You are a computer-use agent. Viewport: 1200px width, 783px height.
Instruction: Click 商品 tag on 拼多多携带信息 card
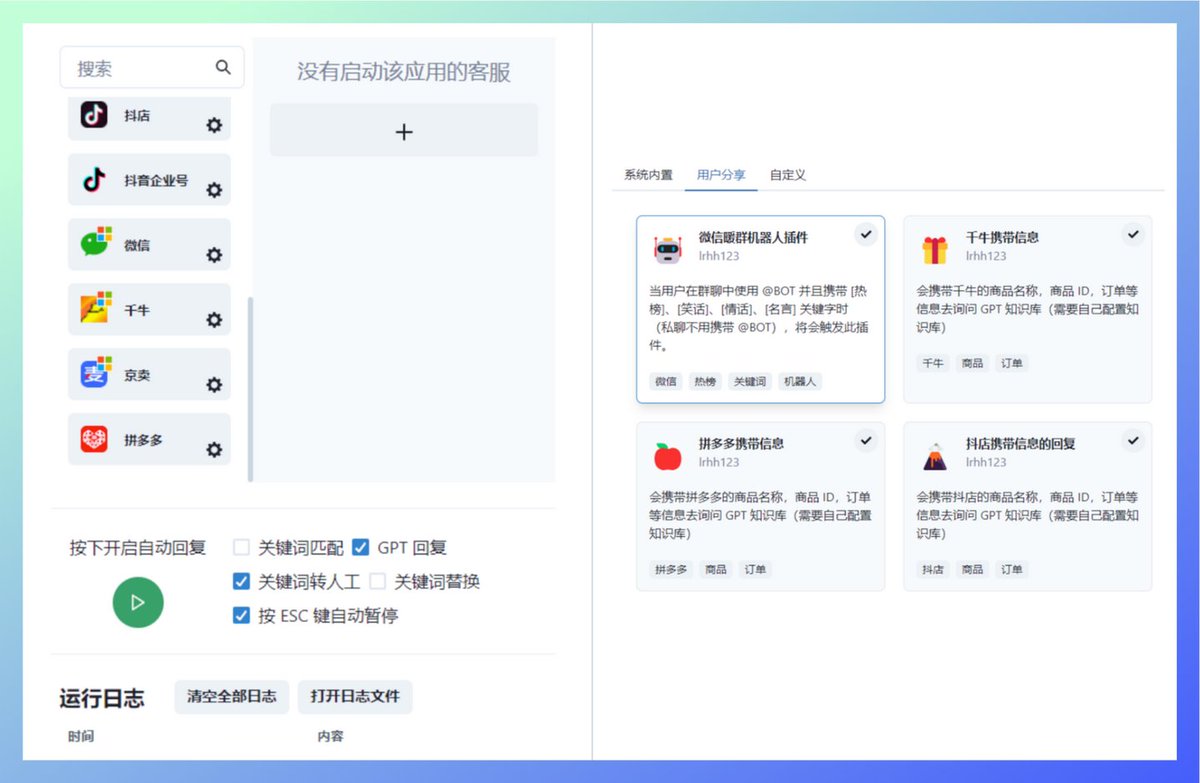pyautogui.click(x=716, y=569)
